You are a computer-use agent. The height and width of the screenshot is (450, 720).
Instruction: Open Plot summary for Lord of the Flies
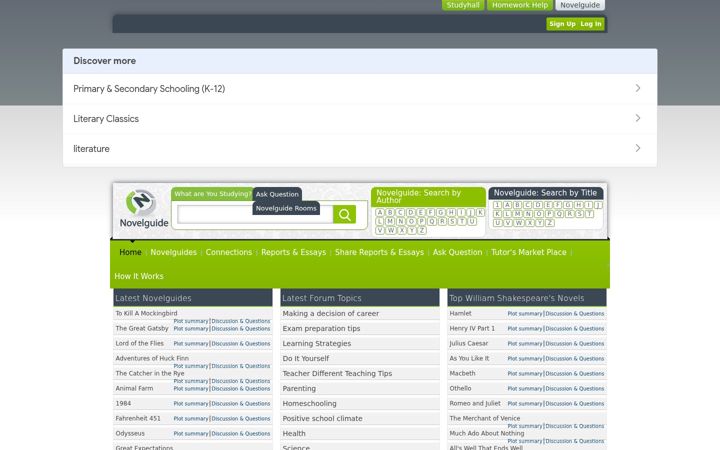click(191, 343)
